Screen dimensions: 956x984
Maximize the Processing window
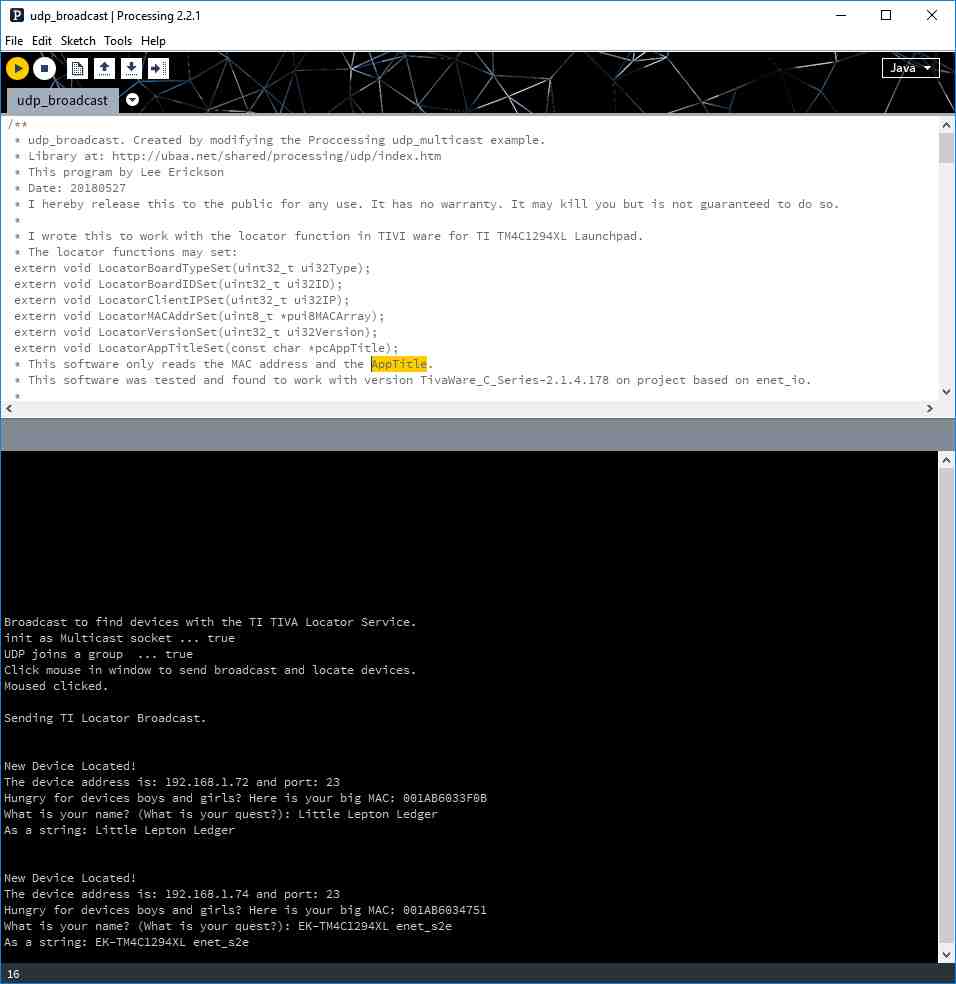coord(886,15)
